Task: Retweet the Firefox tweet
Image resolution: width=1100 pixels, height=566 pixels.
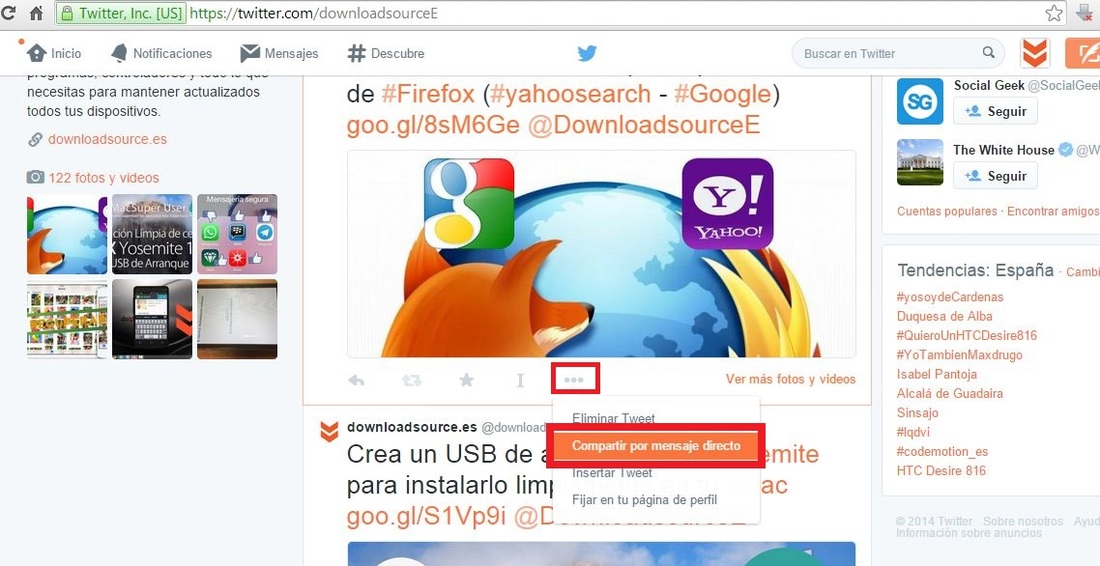Action: 411,380
